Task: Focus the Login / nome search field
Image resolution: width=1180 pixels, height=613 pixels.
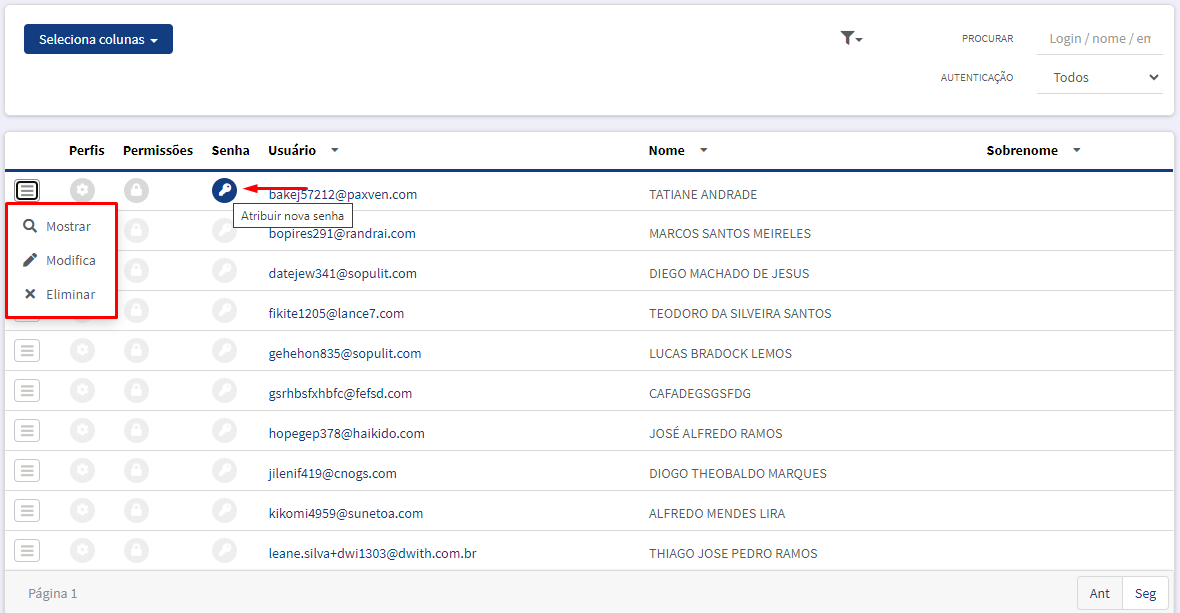Action: click(1099, 38)
